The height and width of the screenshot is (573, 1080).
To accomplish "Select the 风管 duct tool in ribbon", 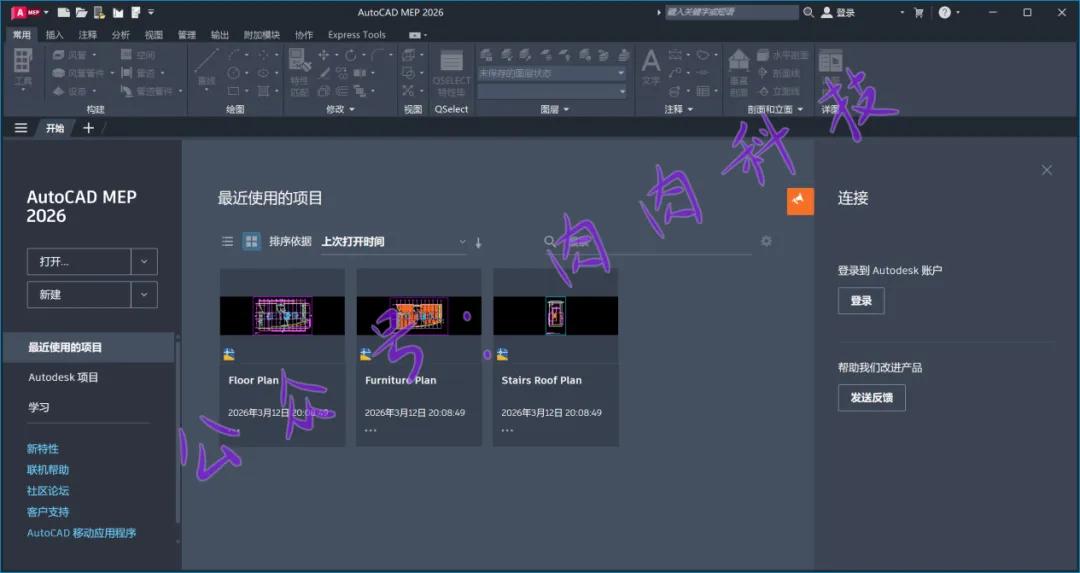I will pyautogui.click(x=70, y=55).
